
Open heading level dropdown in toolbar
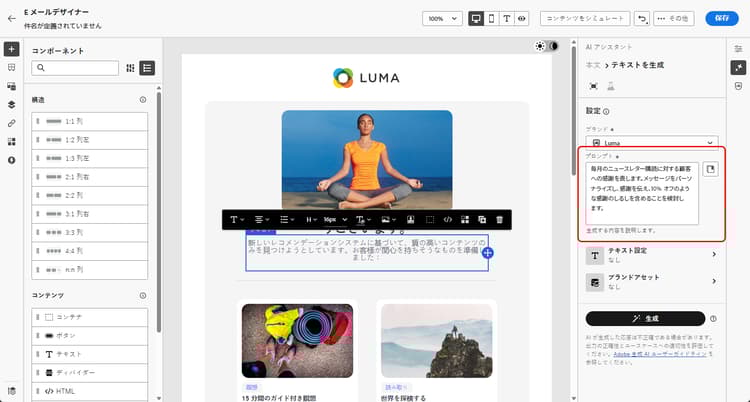311,220
